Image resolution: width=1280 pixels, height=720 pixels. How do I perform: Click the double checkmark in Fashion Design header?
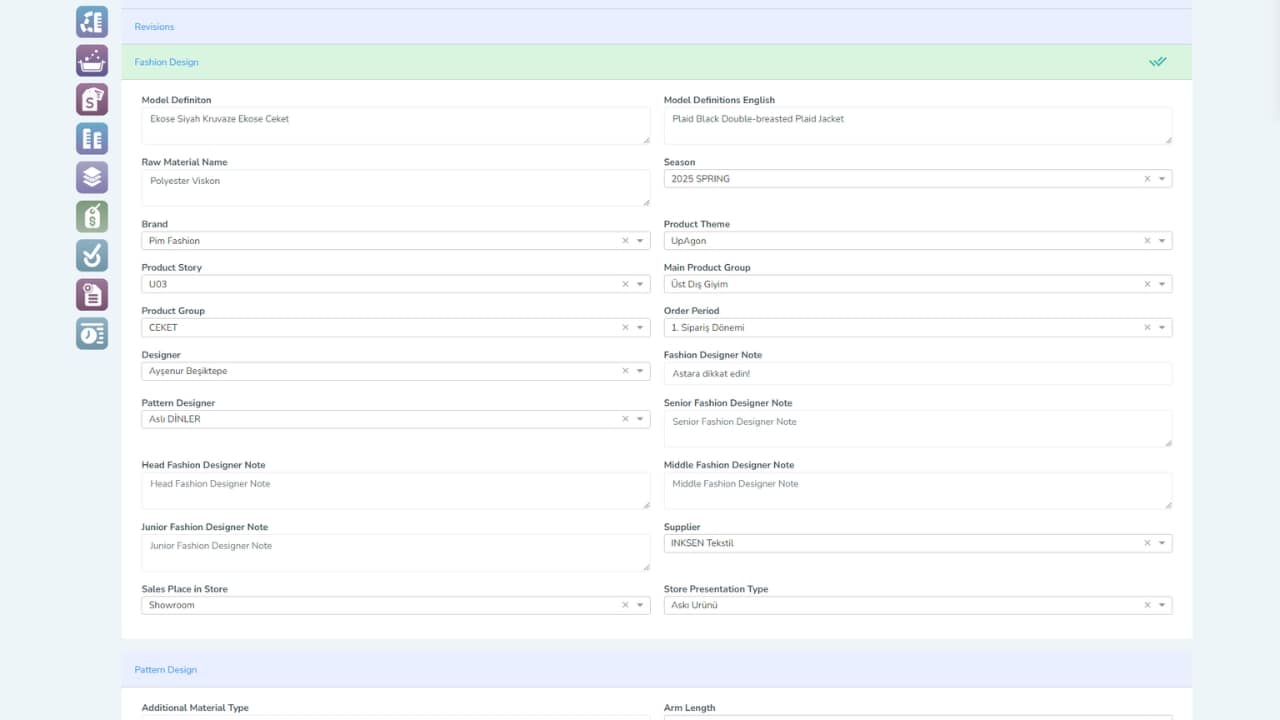click(x=1157, y=62)
